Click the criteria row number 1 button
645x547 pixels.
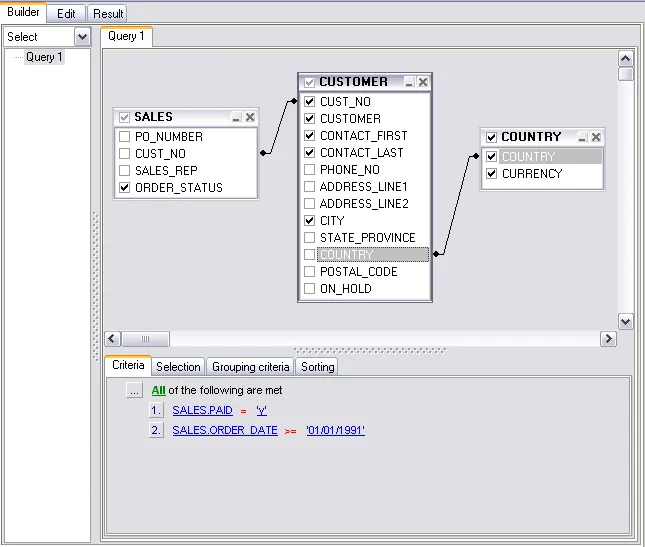point(155,410)
